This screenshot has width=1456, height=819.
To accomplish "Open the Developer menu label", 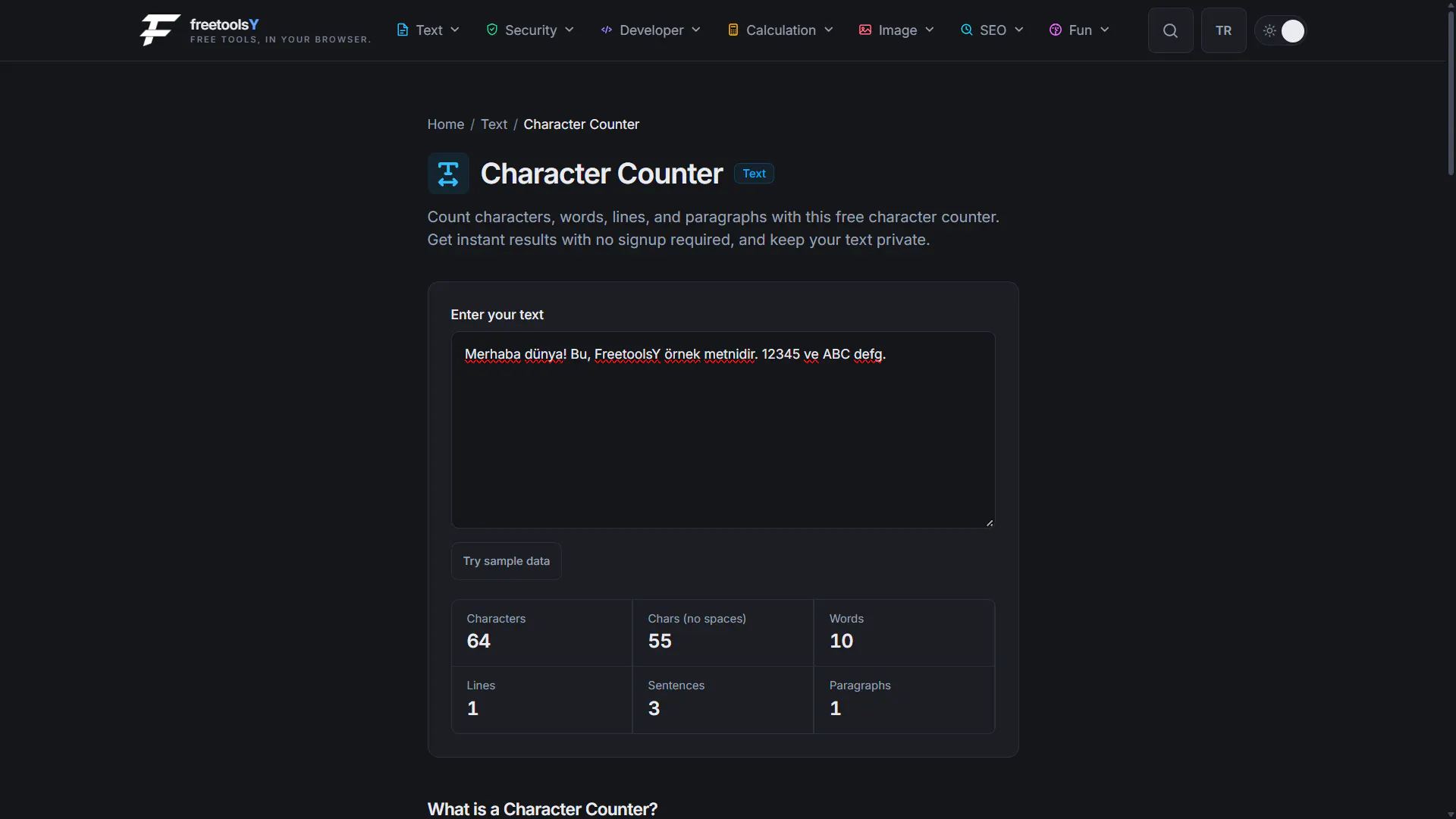I will pos(651,30).
